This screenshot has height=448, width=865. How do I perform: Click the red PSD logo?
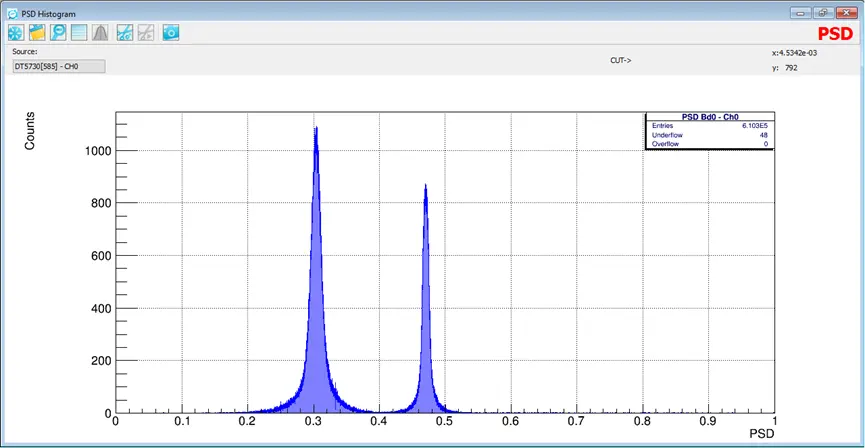coord(835,34)
